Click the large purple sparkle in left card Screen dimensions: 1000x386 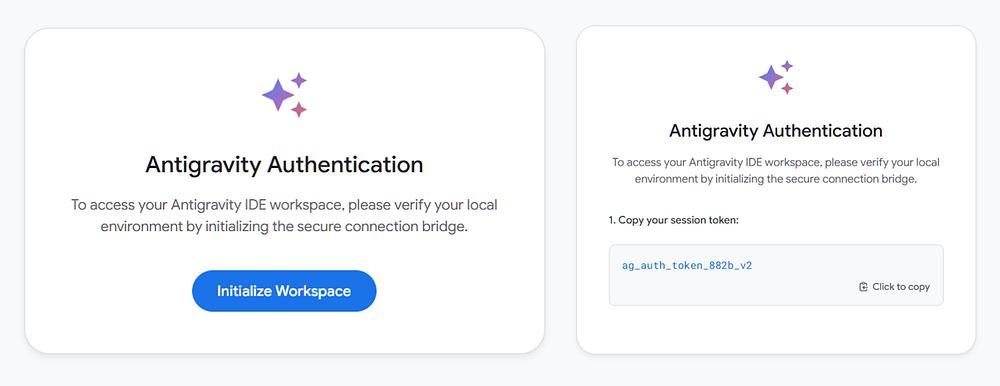point(277,95)
